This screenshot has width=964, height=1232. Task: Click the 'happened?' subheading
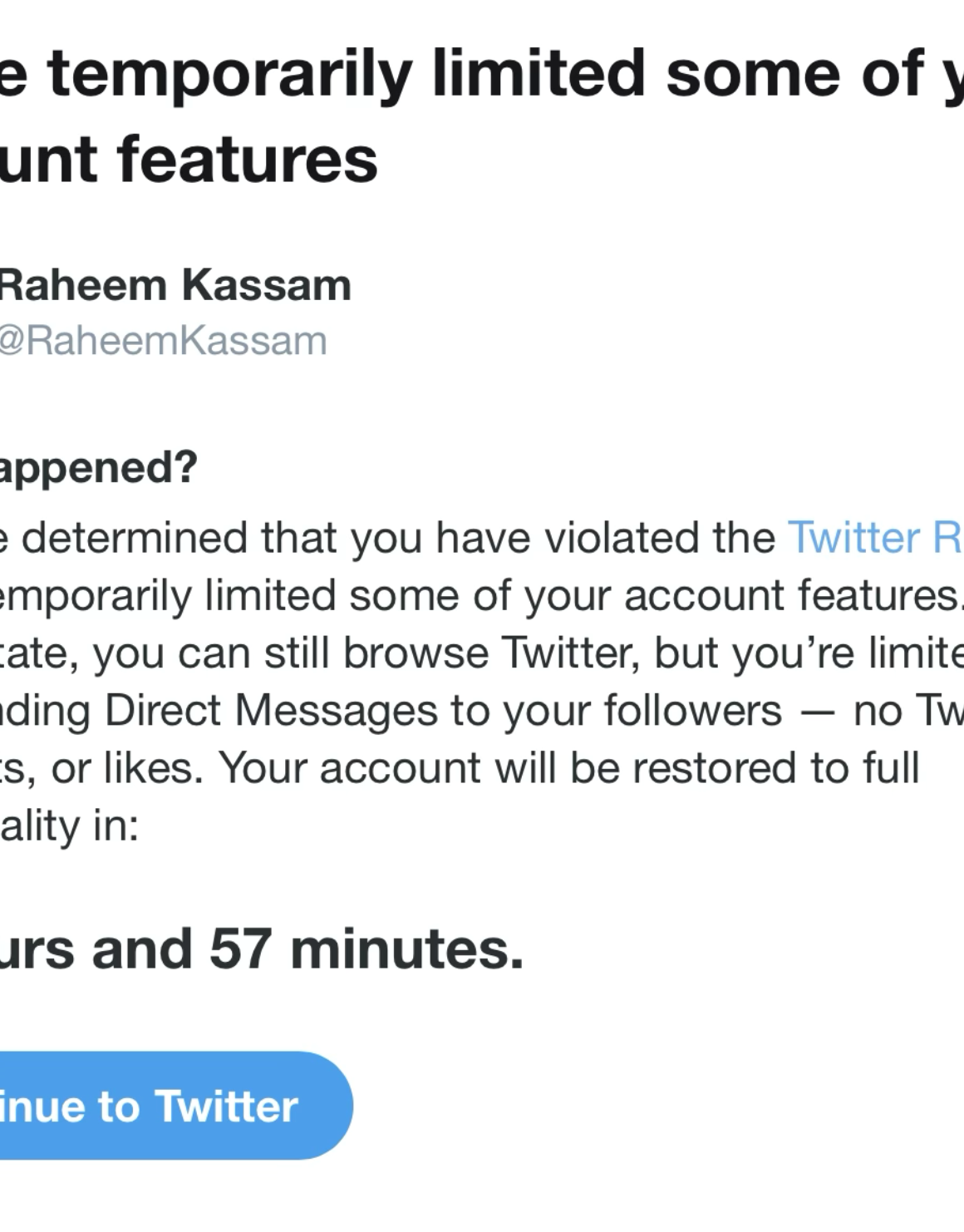(x=98, y=466)
